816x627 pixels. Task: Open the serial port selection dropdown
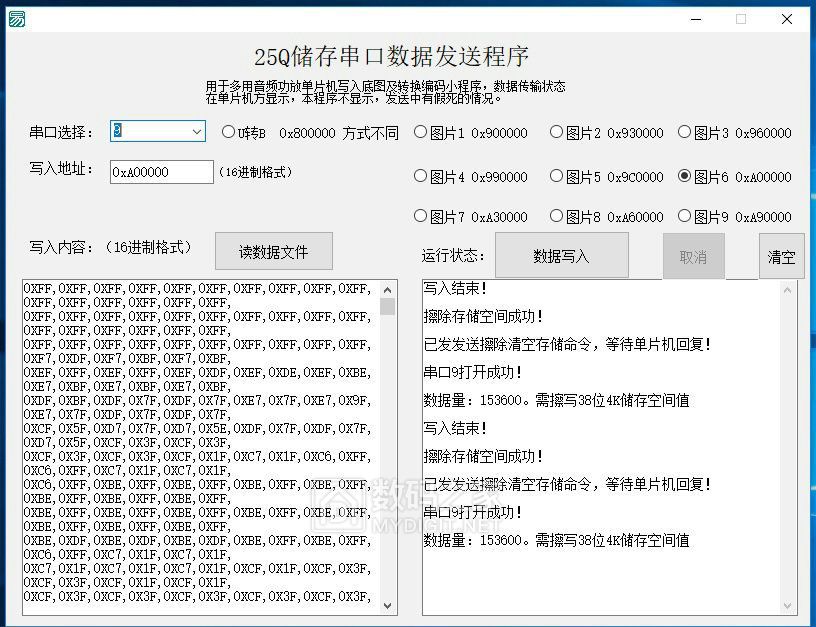tap(196, 131)
